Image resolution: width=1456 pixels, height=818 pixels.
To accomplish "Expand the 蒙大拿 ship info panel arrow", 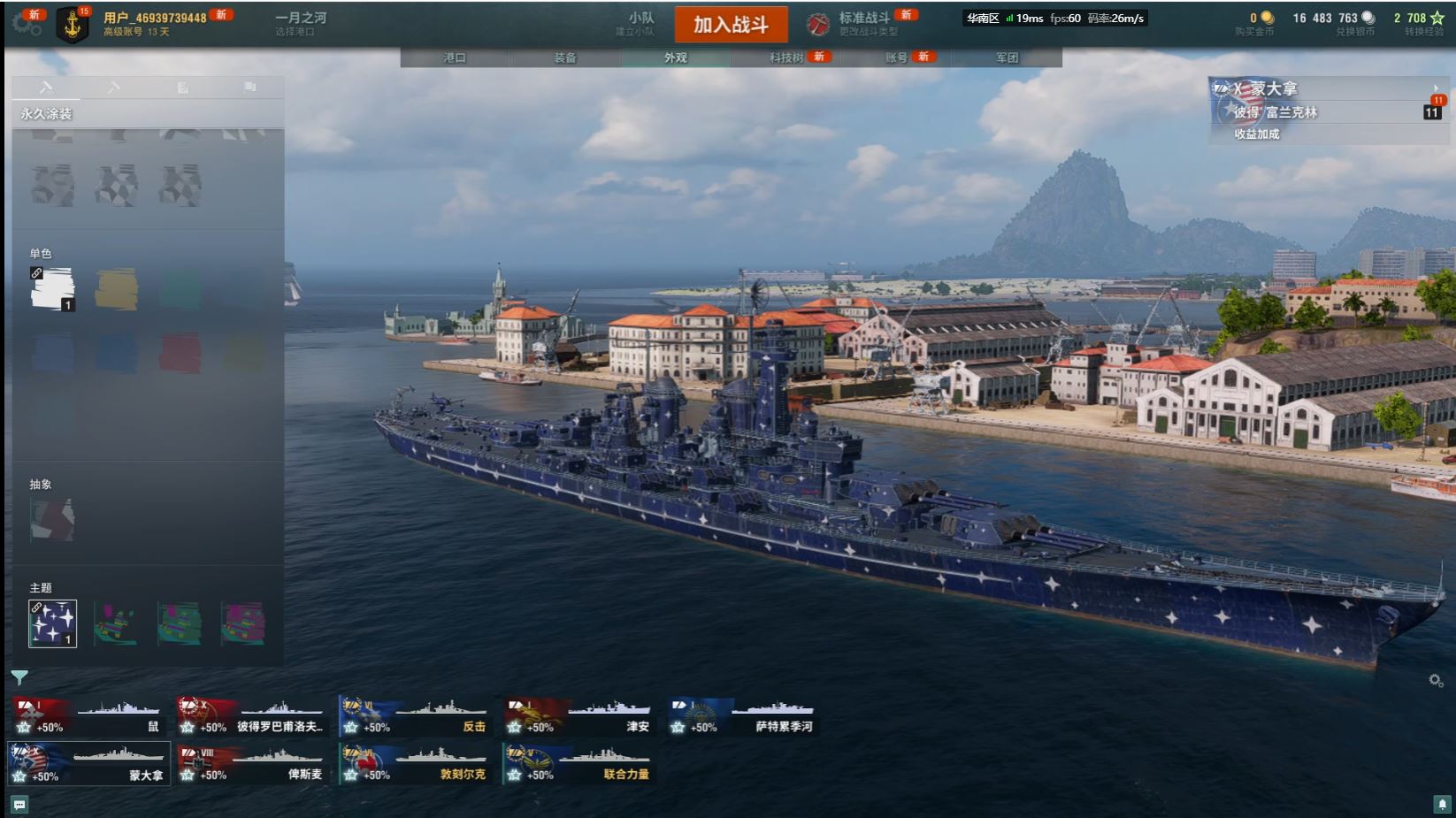I will (1435, 88).
